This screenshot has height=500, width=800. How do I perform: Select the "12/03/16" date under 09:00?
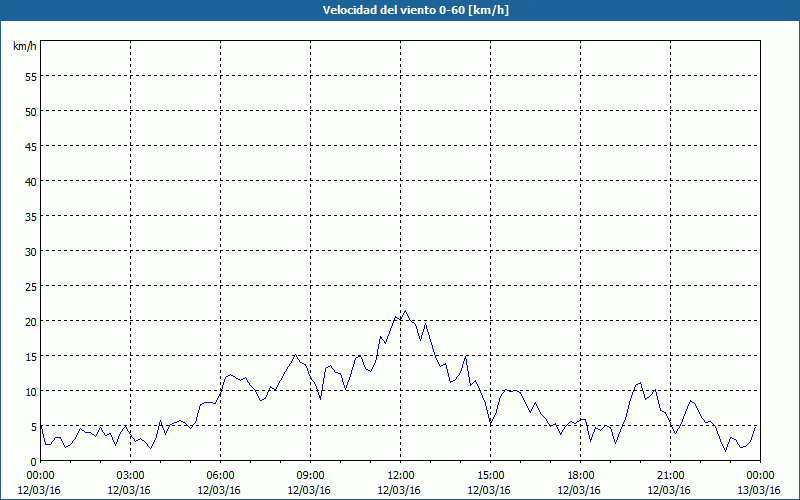309,490
